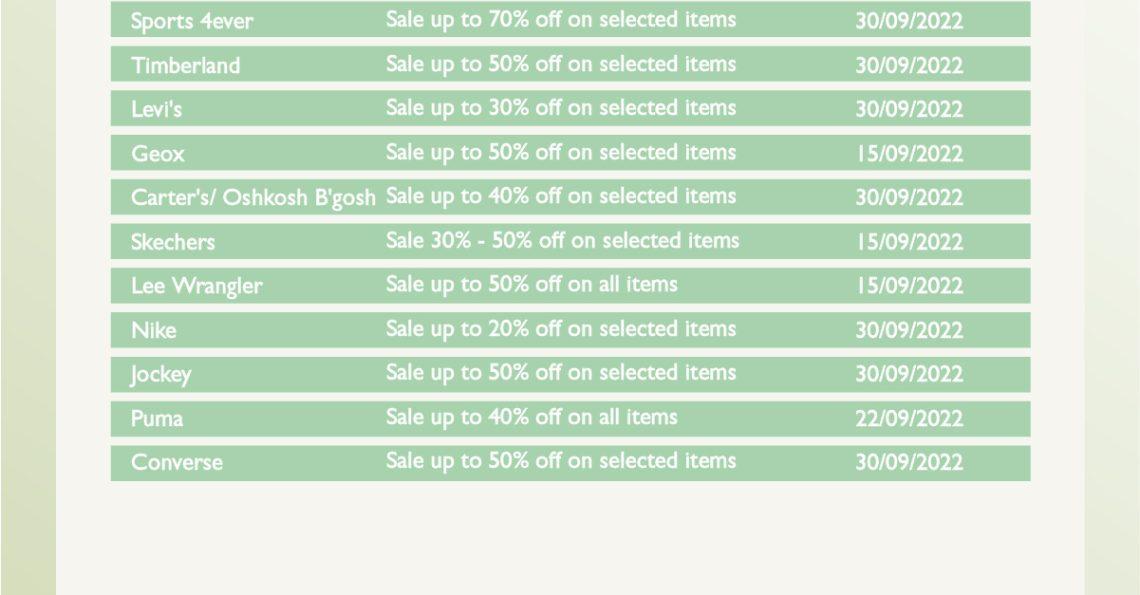Select the Levi's brand name
The image size is (1140, 595).
click(x=156, y=109)
